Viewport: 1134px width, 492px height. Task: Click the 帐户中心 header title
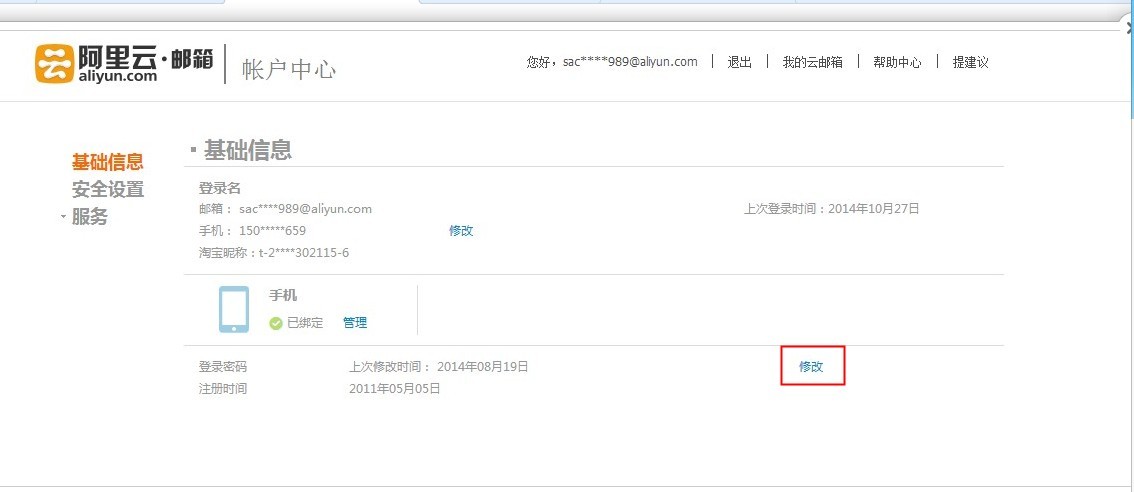coord(289,69)
